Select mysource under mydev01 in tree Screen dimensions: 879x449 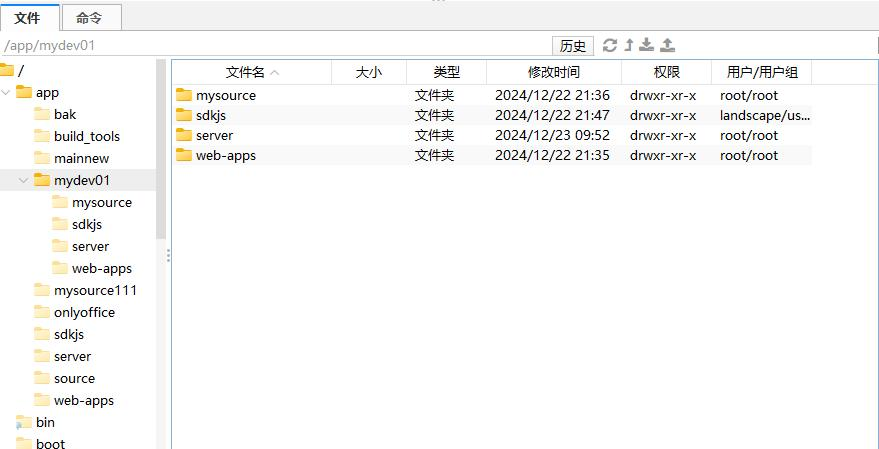[x=92, y=202]
